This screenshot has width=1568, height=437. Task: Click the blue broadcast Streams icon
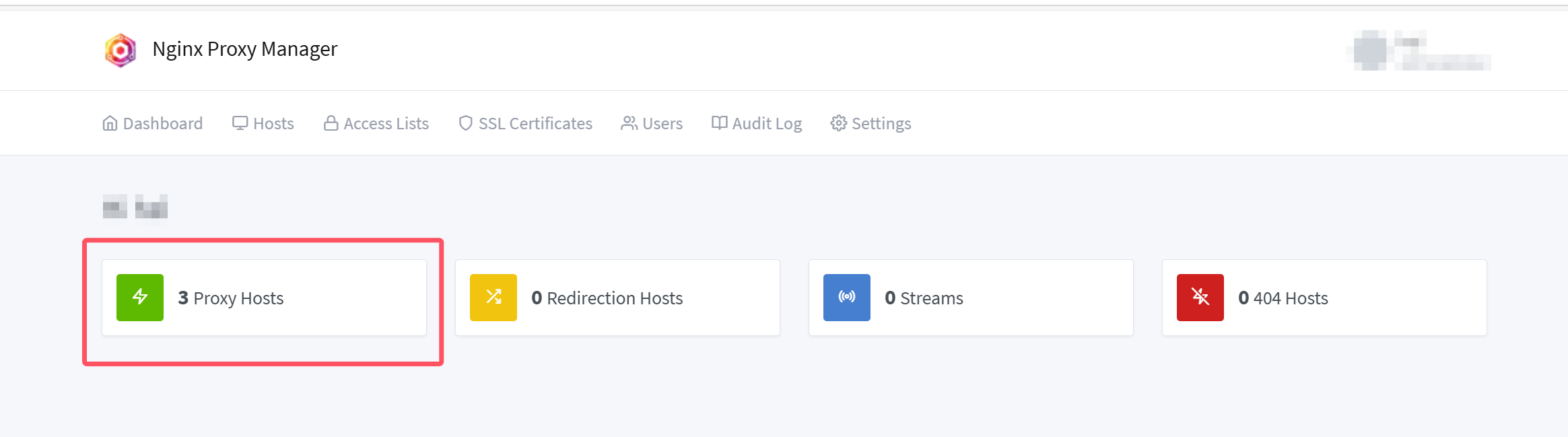click(847, 298)
